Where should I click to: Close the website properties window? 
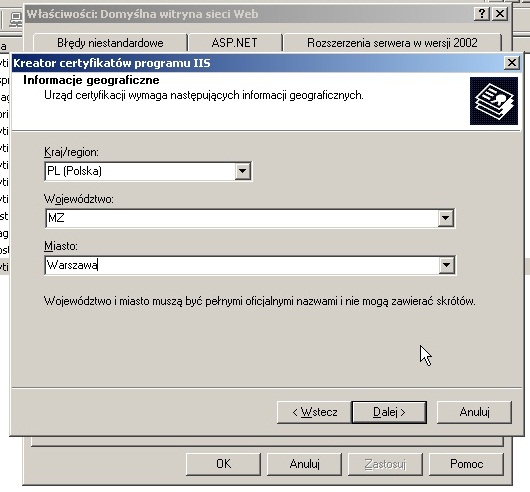pos(500,14)
